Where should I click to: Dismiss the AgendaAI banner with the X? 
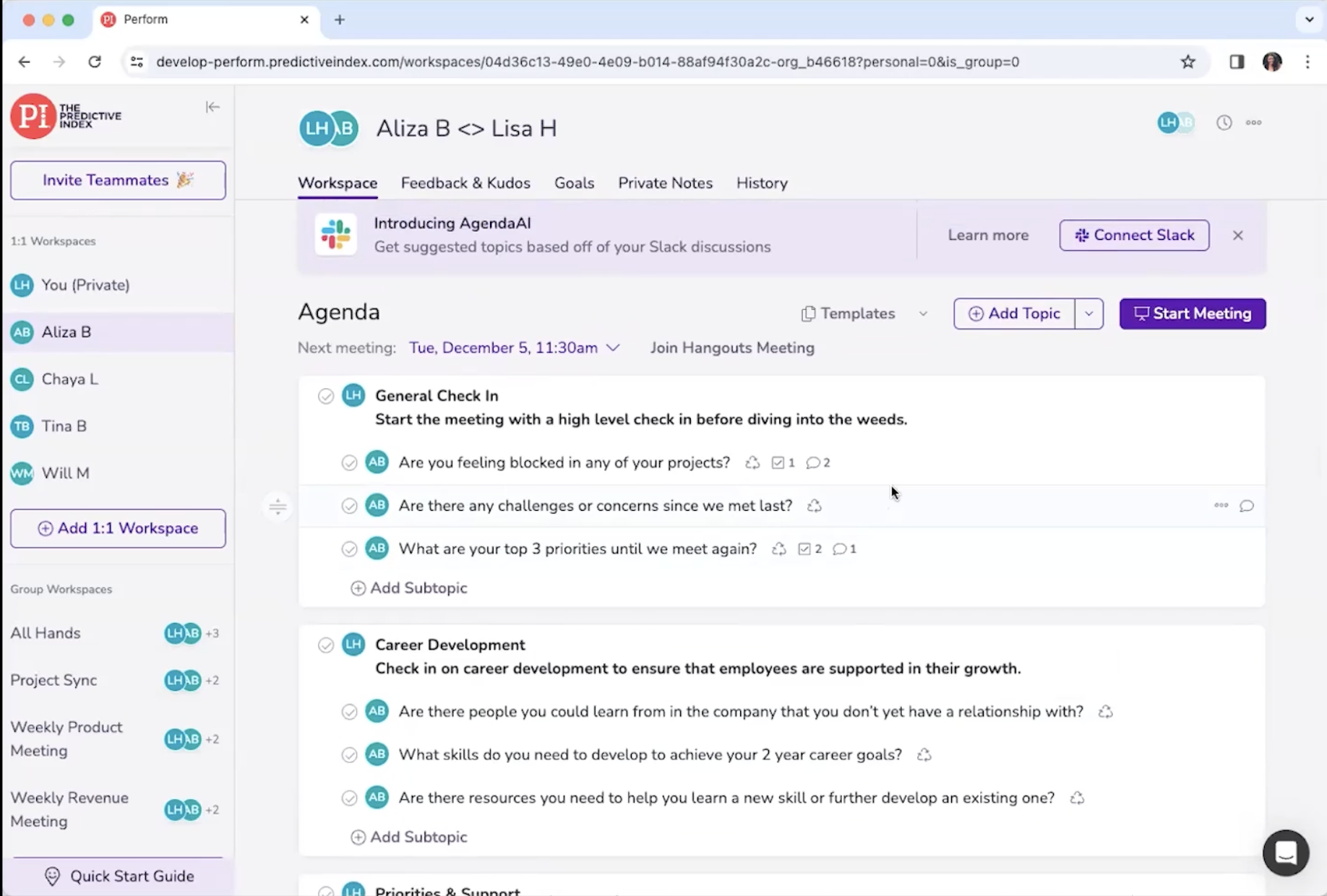[x=1237, y=235]
